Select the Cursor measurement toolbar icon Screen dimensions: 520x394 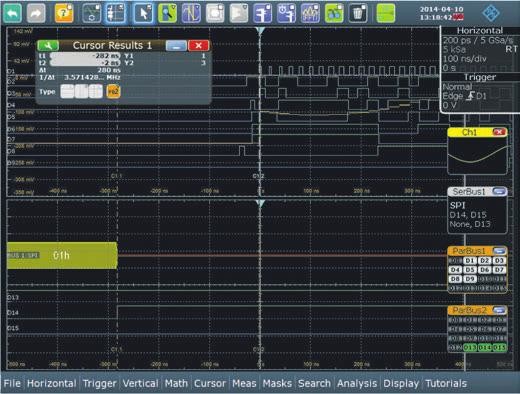coord(191,13)
